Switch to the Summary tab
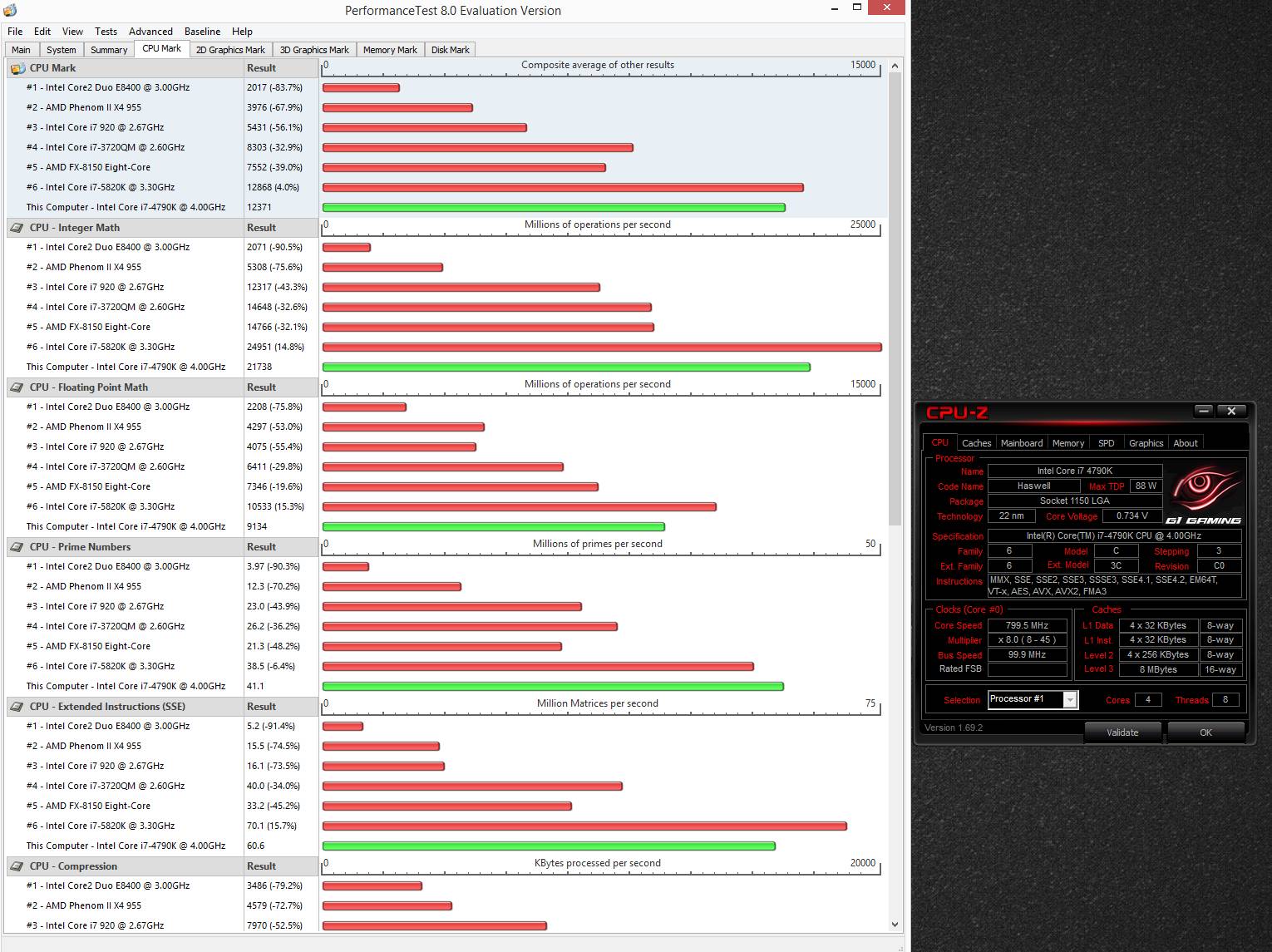1272x952 pixels. [x=109, y=50]
